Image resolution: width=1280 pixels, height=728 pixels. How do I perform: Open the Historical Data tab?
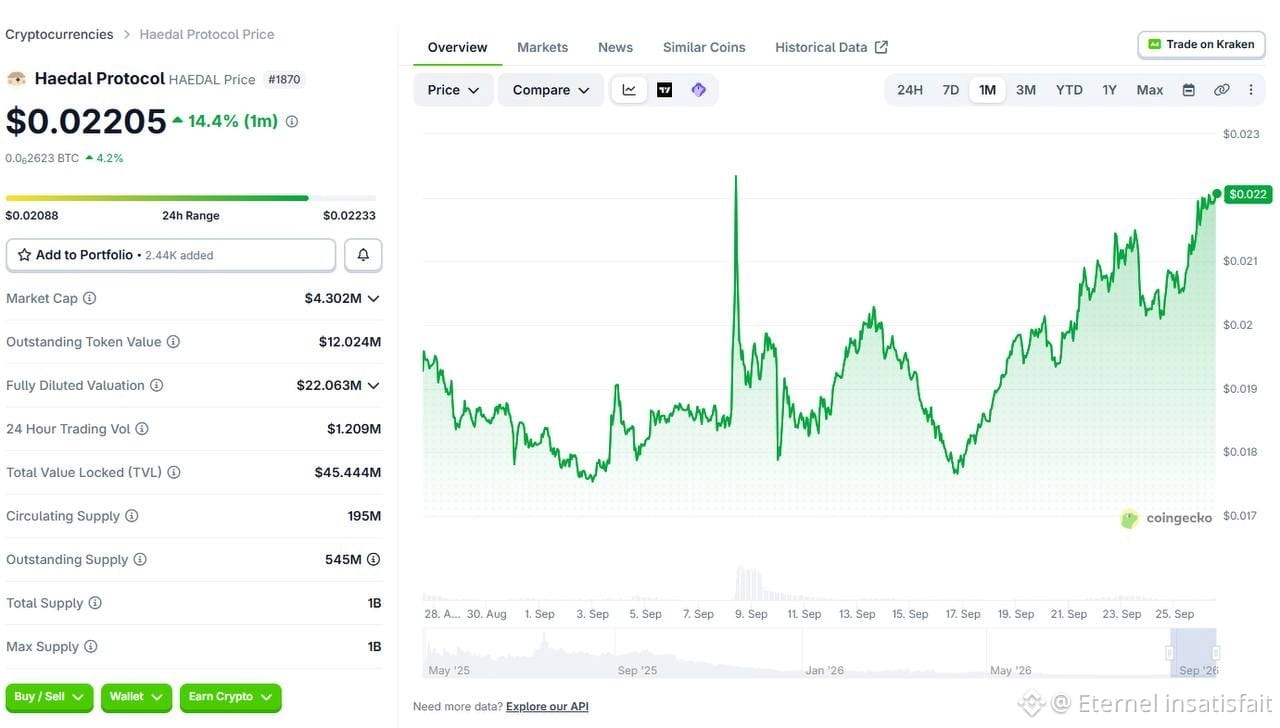831,47
